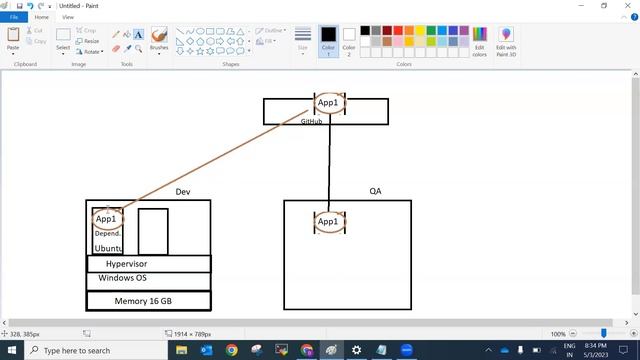Click the Select rectangle icon
The image size is (640, 360).
click(63, 35)
